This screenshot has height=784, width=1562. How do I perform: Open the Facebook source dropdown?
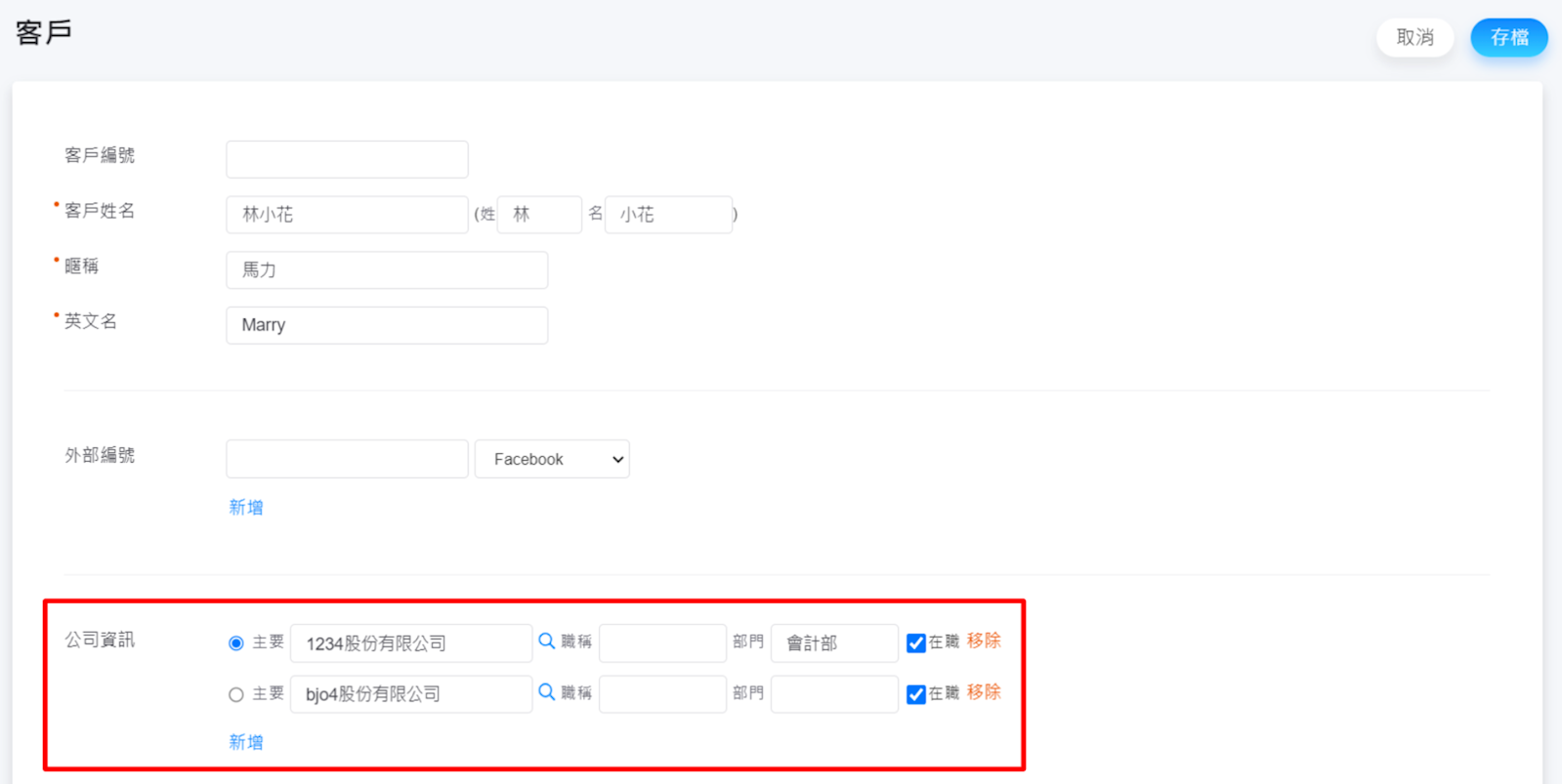[552, 459]
